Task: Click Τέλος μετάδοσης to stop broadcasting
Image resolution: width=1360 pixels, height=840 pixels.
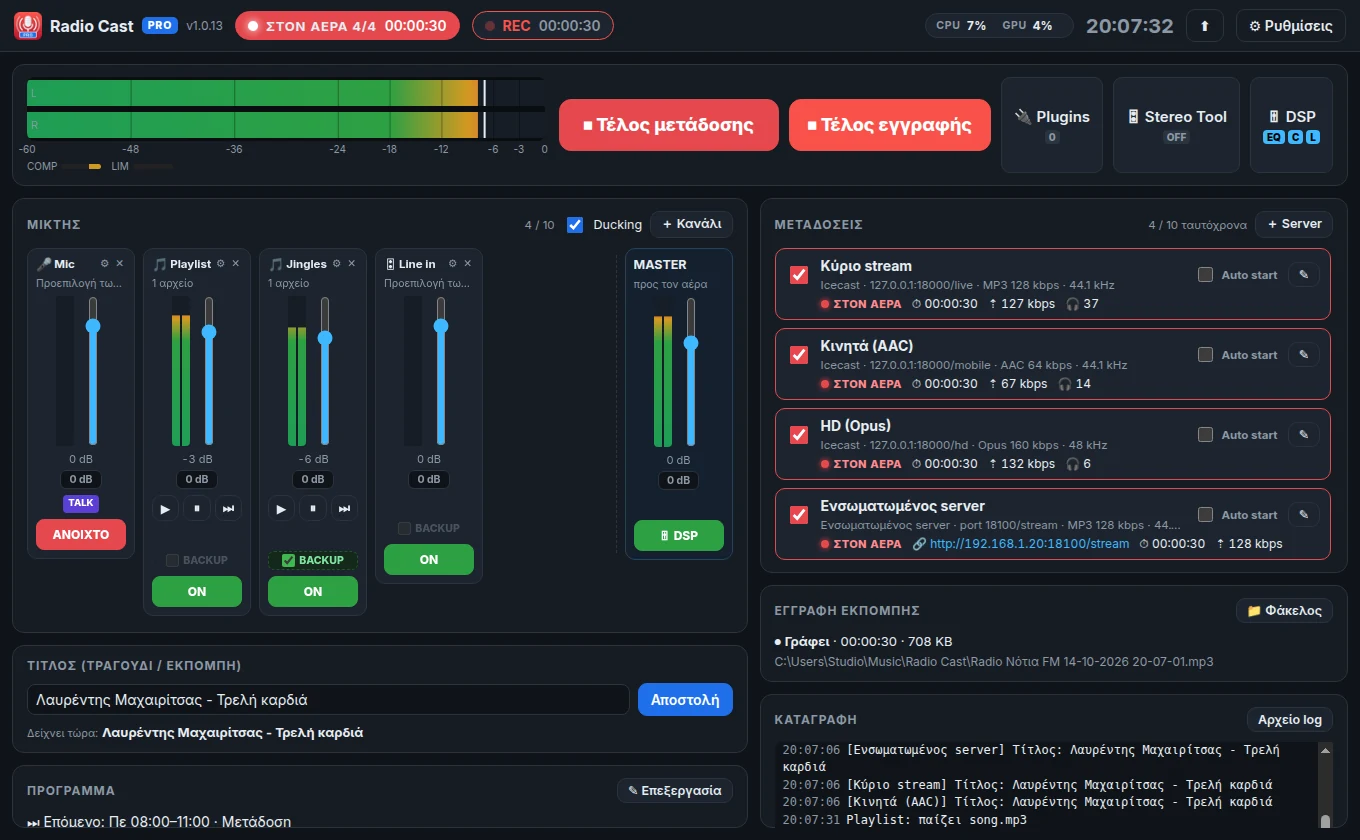Action: coord(669,125)
